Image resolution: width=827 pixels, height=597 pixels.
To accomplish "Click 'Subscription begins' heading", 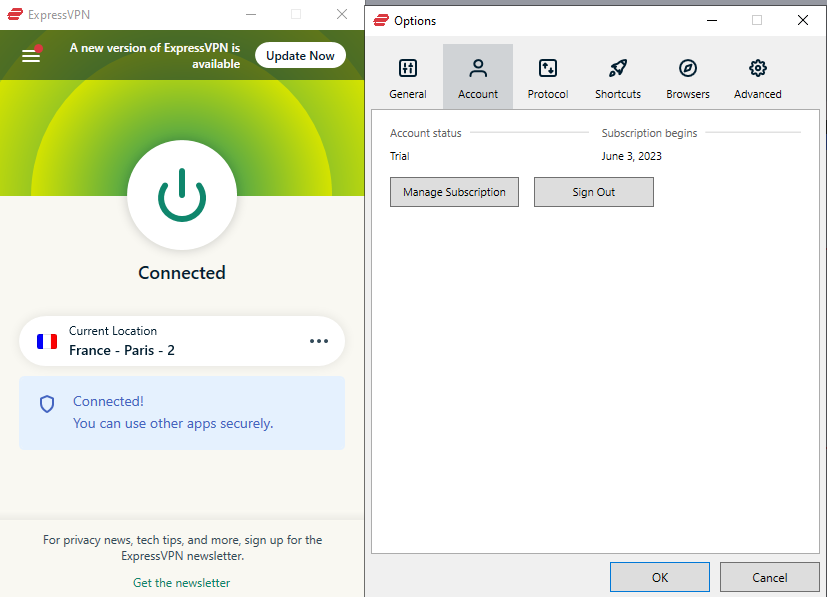I will click(x=649, y=133).
